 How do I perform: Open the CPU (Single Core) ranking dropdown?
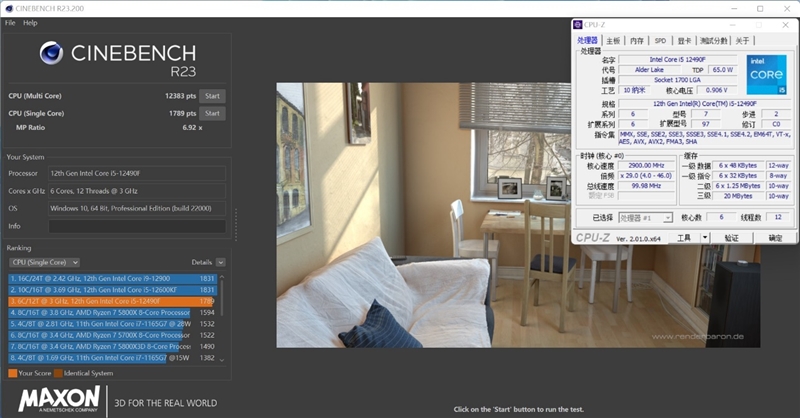pyautogui.click(x=44, y=262)
